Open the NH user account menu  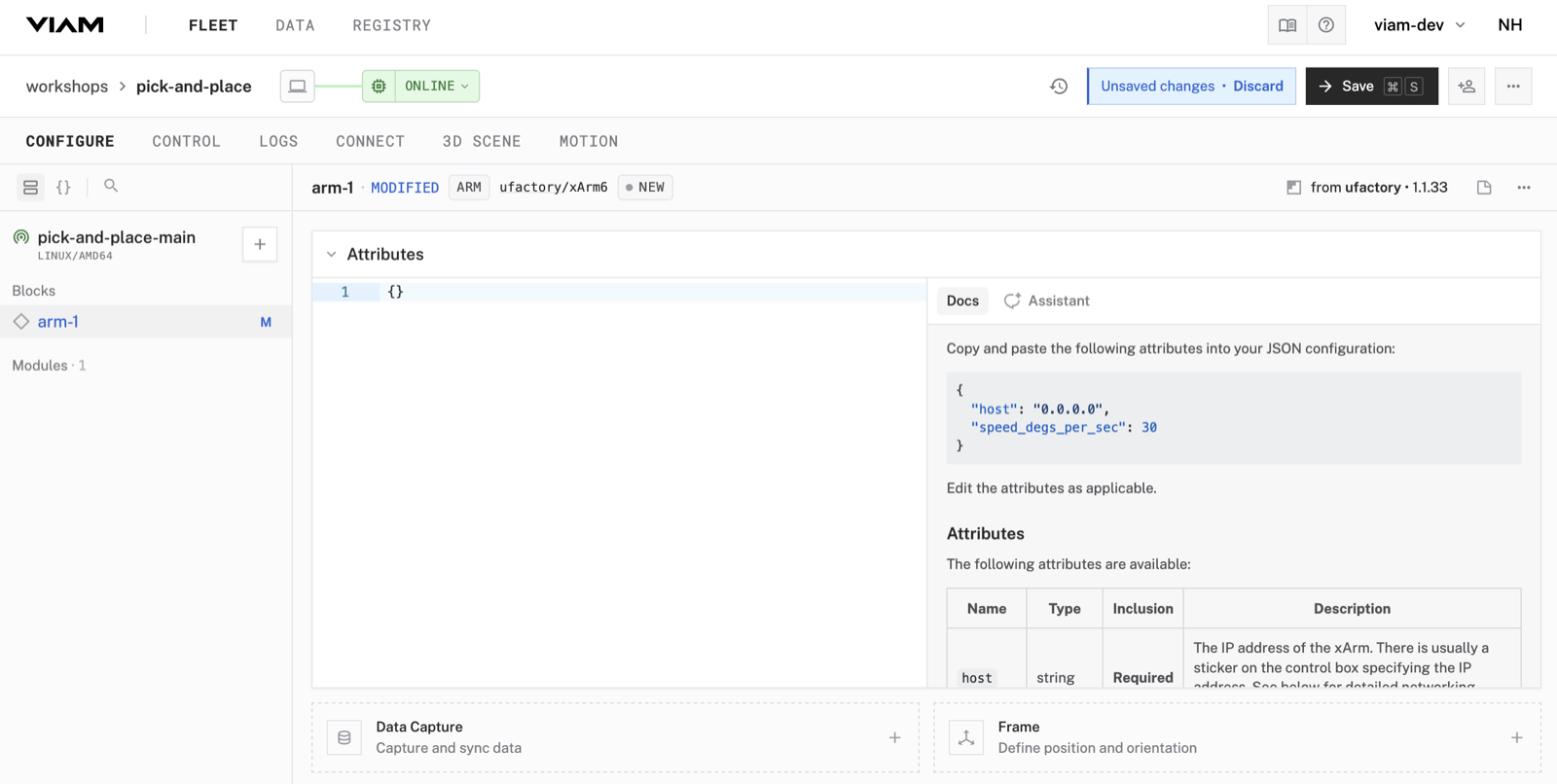(1510, 25)
